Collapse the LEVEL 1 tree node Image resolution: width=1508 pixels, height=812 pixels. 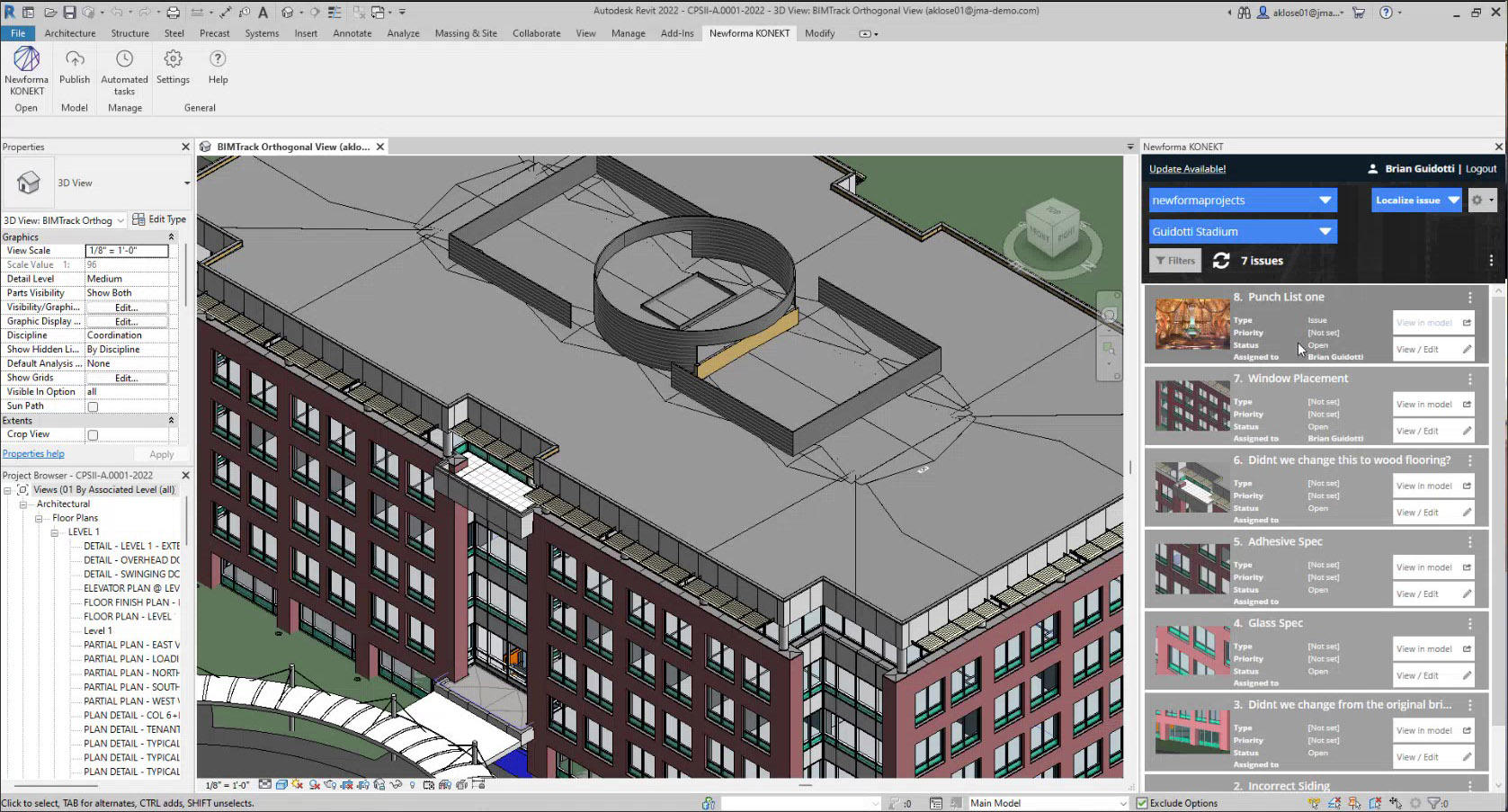click(x=55, y=532)
